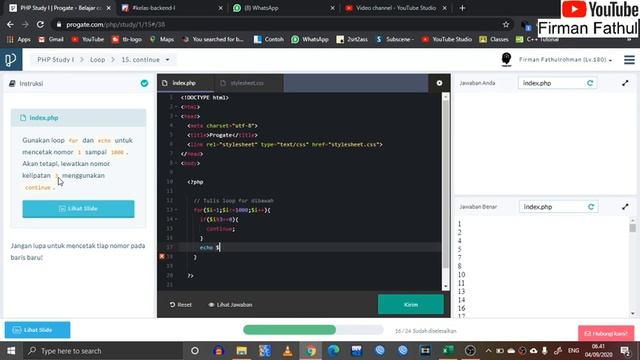Open the 15. continue lesson dropdown
Viewport: 640px width, 360px height.
click(146, 60)
